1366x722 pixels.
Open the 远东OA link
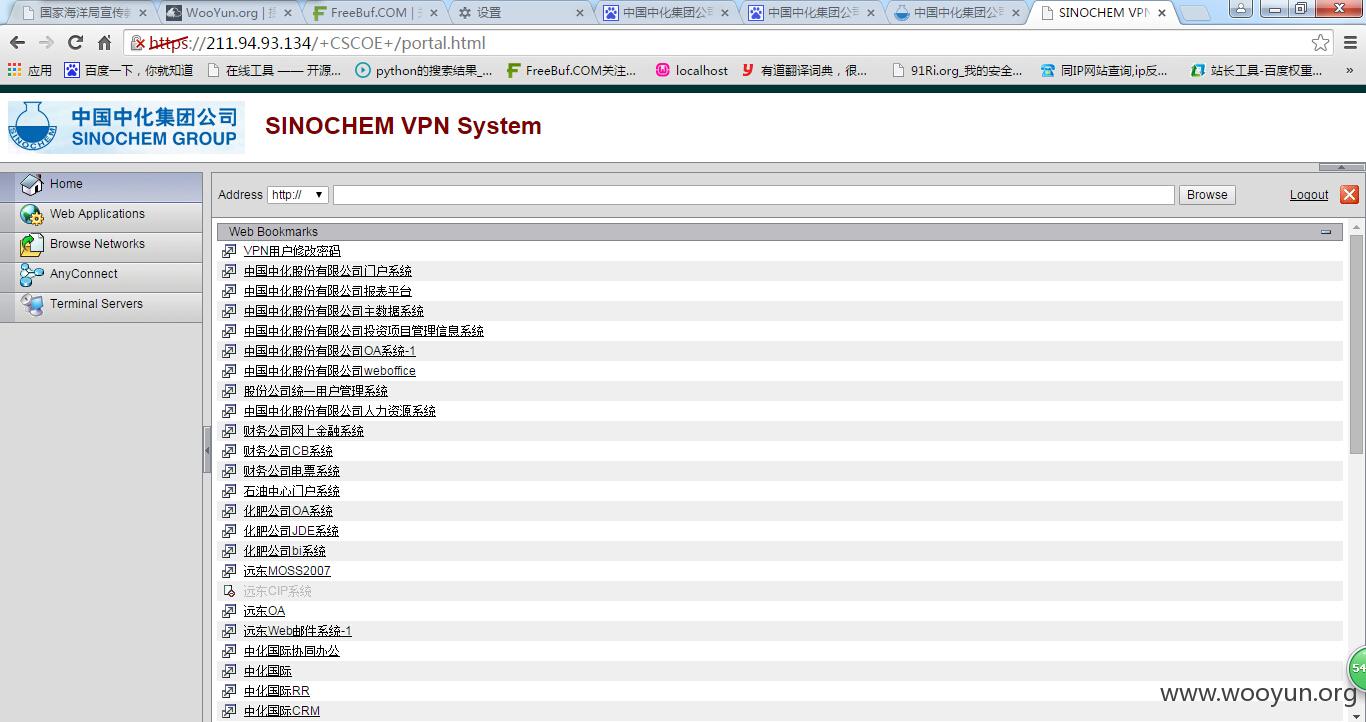point(265,611)
